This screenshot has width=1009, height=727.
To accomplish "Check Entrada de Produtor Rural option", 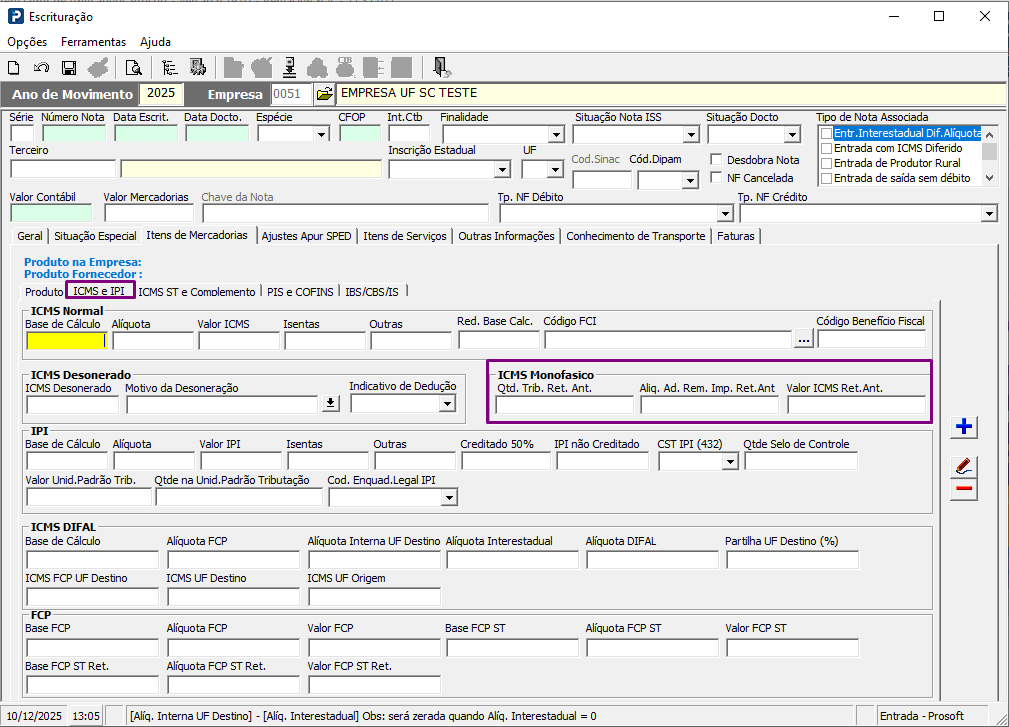I will click(x=826, y=163).
